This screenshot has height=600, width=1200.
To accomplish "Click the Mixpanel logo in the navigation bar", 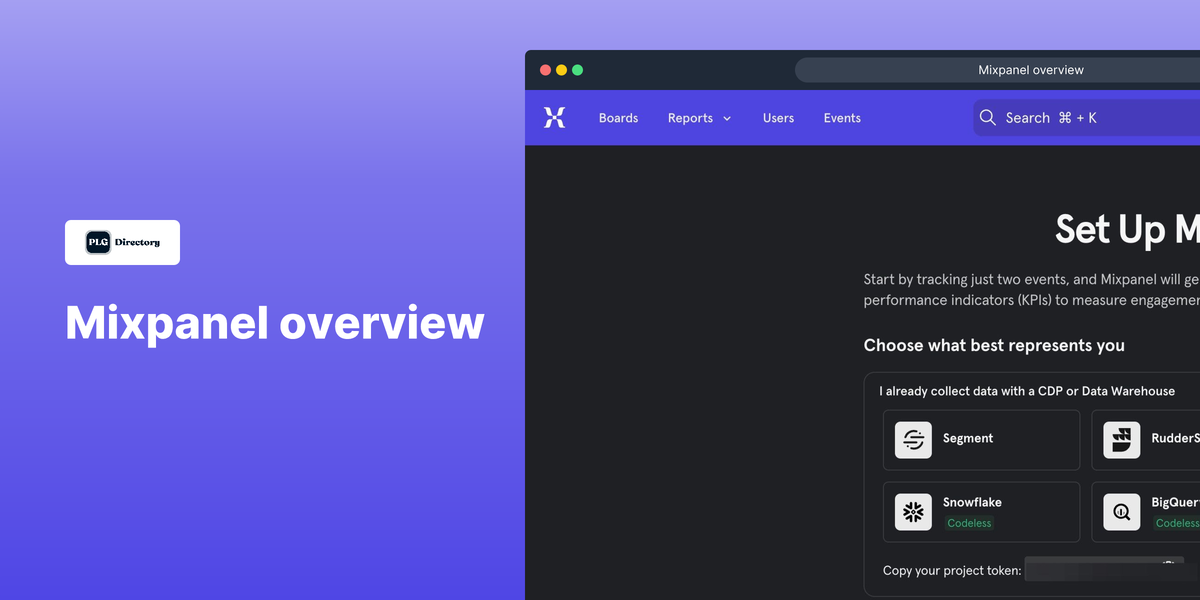I will 554,117.
